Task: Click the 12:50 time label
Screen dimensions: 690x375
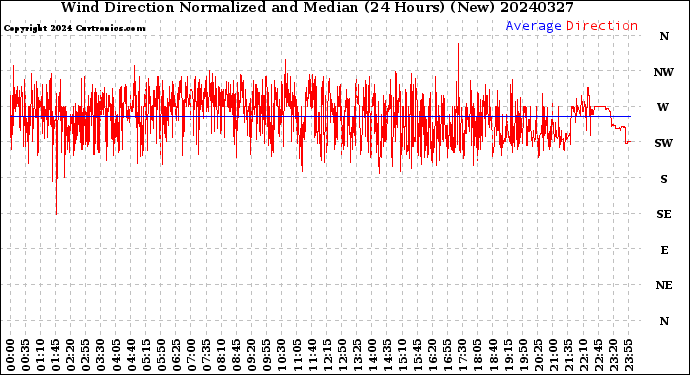Action: tap(342, 355)
